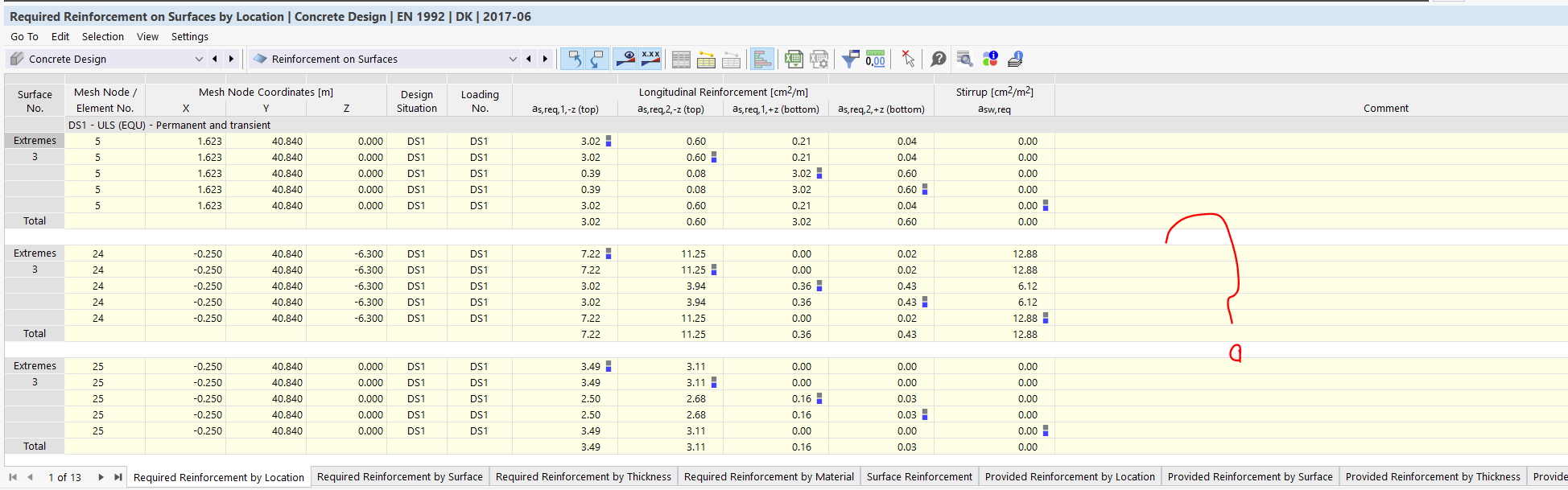Toggle the eye result visibility button
The image size is (1568, 490).
(x=625, y=59)
